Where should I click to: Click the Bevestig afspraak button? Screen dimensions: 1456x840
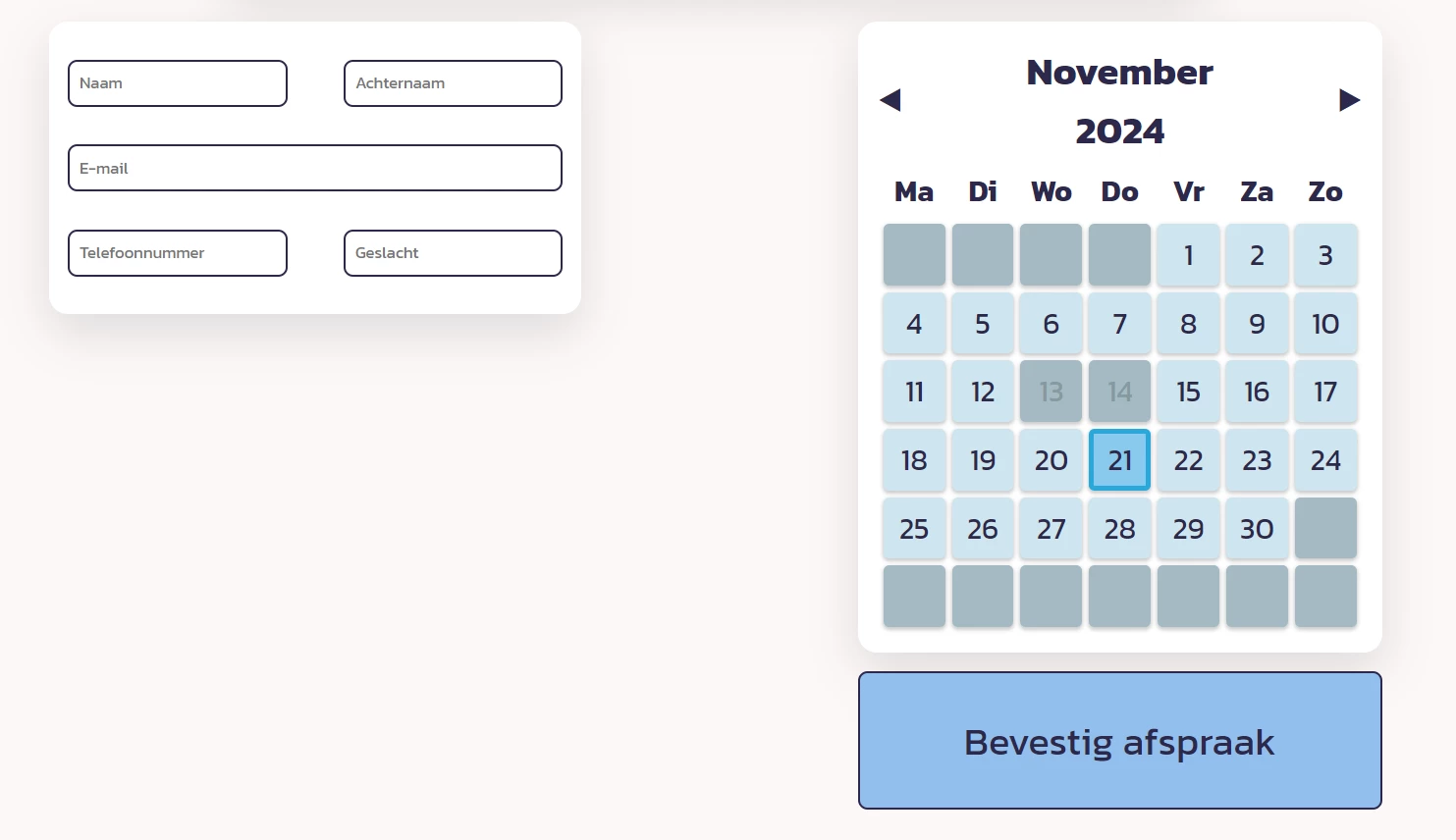tap(1119, 742)
